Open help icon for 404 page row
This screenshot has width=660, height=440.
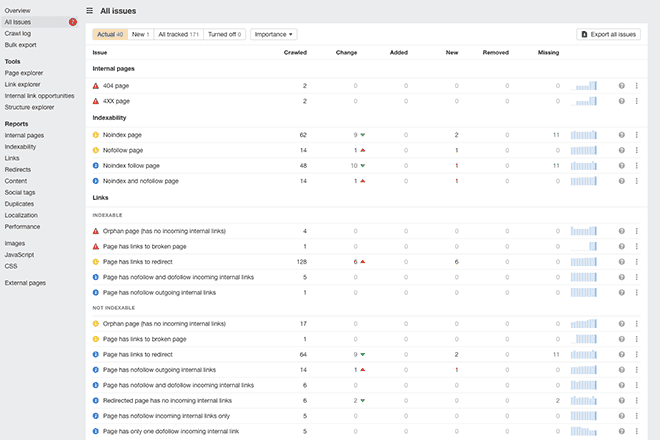pos(621,85)
